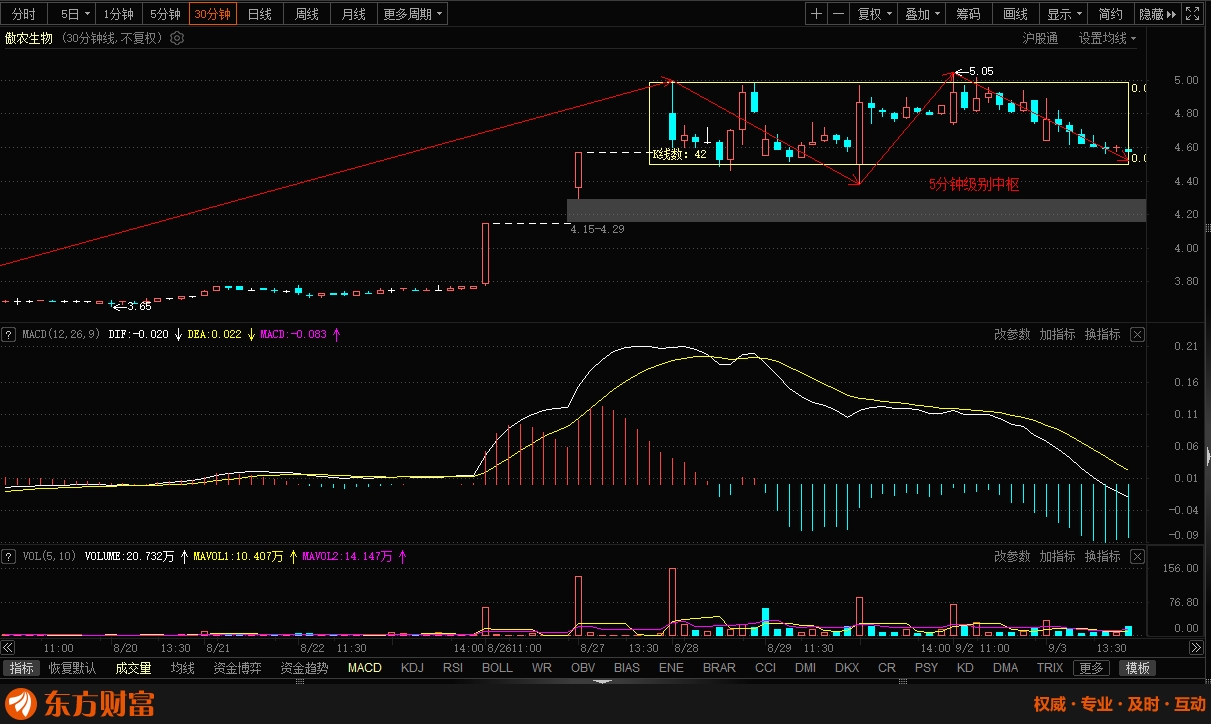Screen dimensions: 1211x724
Task: Close the MACD indicator panel
Action: [1137, 334]
